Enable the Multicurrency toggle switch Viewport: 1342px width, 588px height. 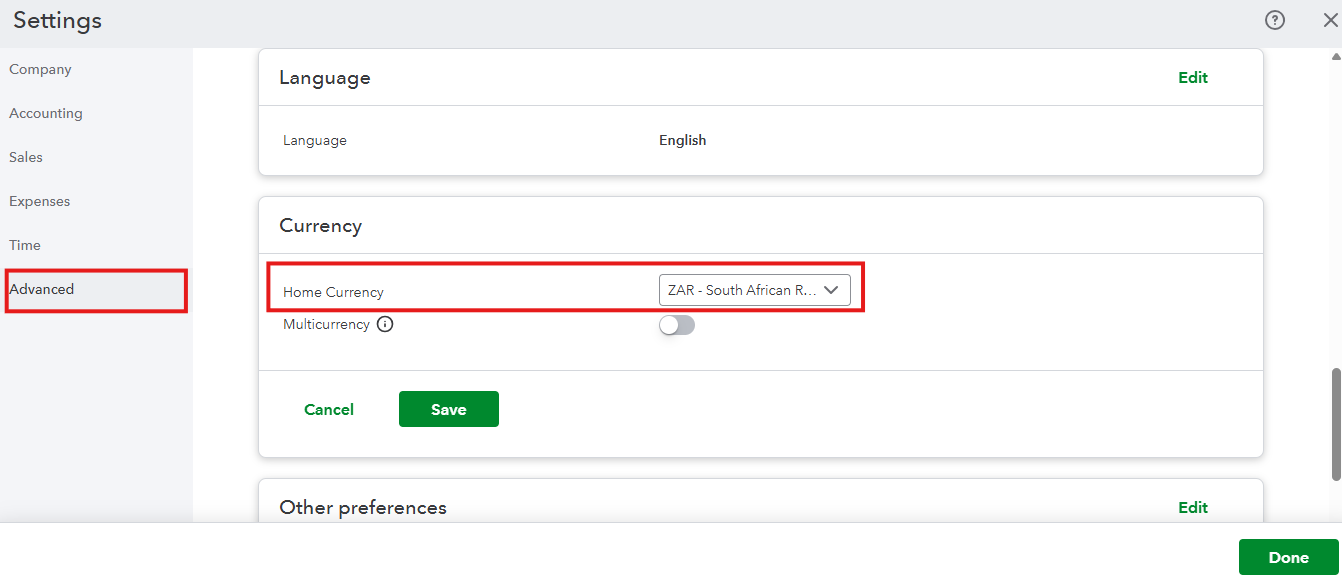pos(677,325)
